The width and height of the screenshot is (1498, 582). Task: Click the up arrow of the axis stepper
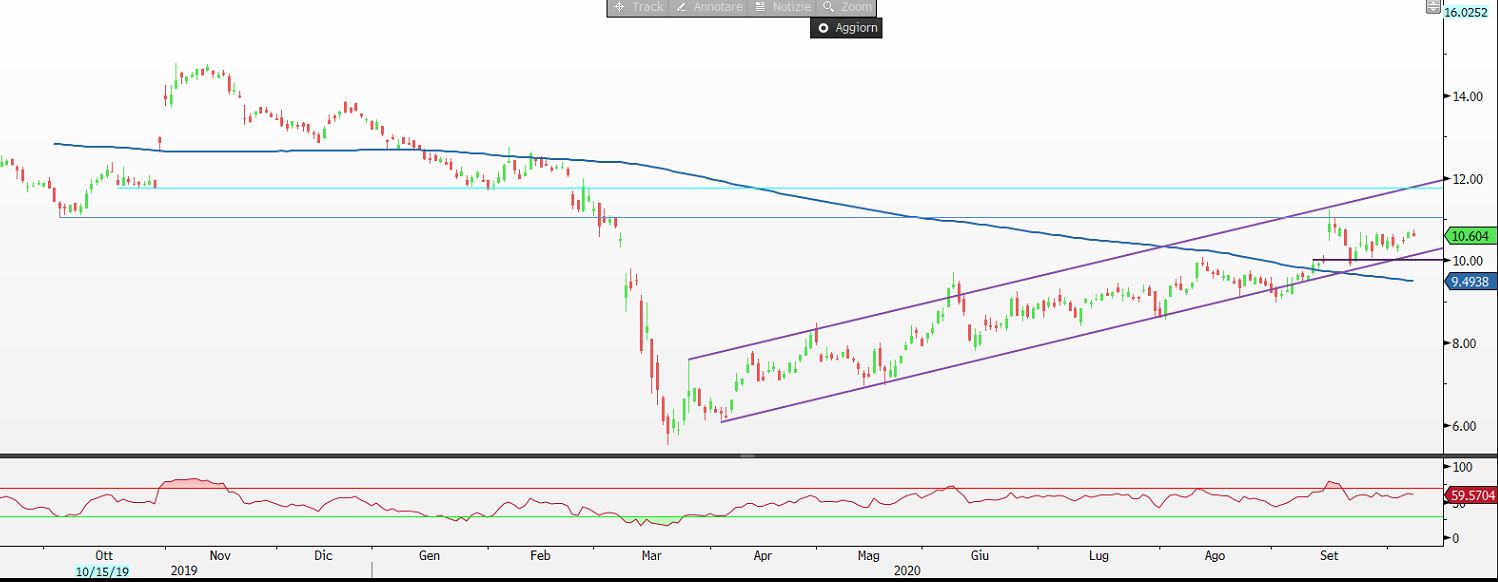[x=1432, y=4]
